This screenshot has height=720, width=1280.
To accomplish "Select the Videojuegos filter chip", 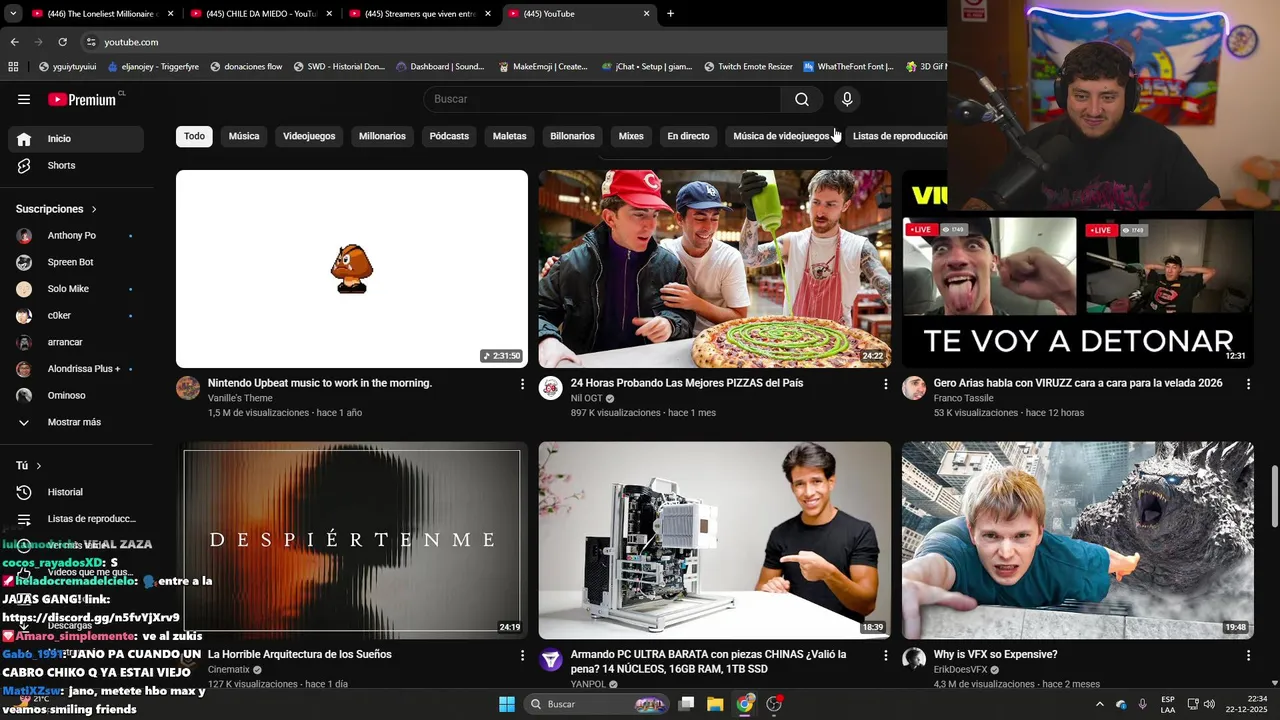I will pos(309,136).
